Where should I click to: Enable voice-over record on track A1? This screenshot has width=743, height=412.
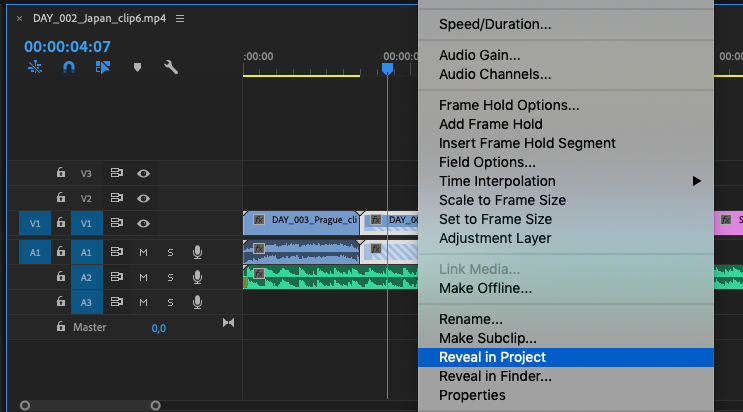point(198,252)
